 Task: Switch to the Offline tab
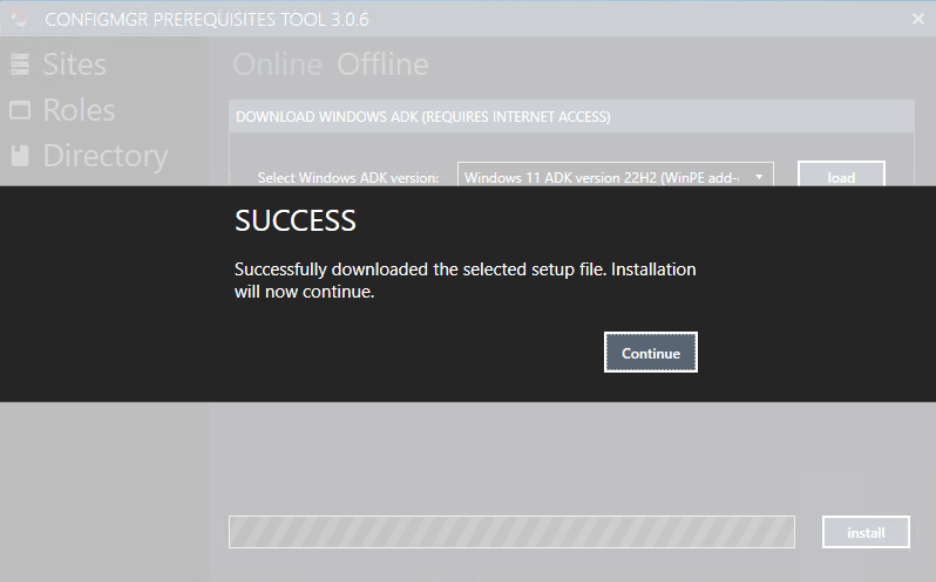point(382,63)
